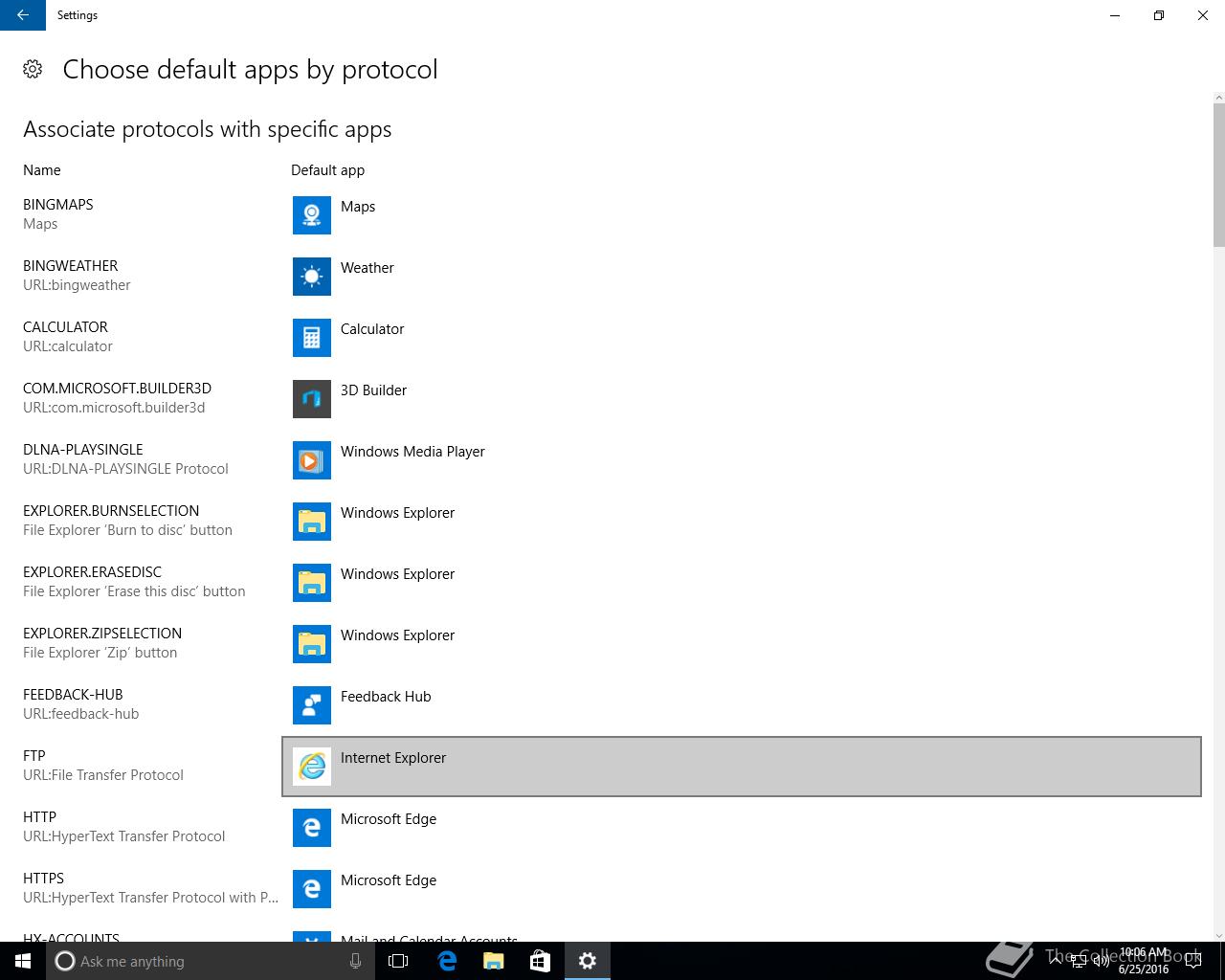Image resolution: width=1225 pixels, height=980 pixels.
Task: Click Windows Explorer icon for EXPLORER.BURNSELECTION
Action: (x=312, y=522)
